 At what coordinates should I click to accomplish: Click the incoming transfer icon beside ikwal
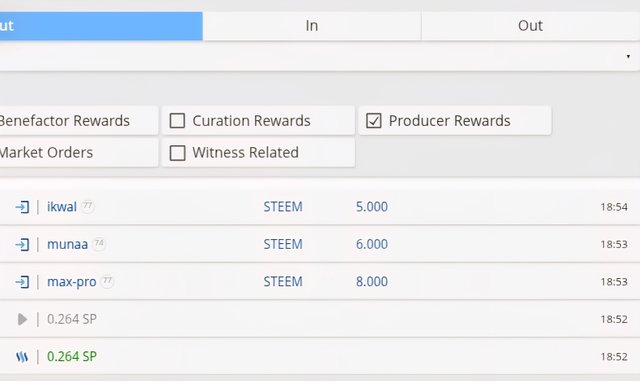coord(22,207)
